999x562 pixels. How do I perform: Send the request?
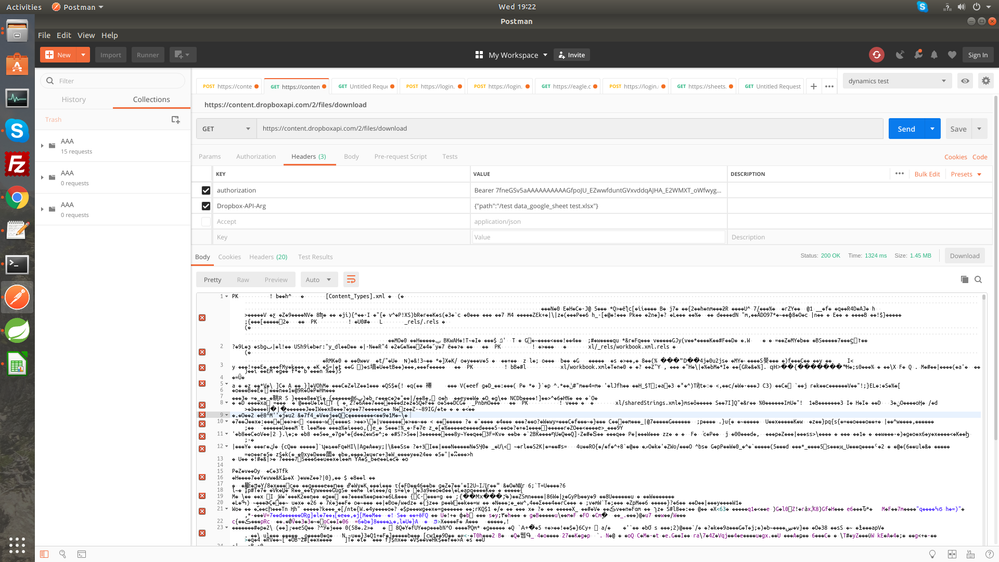pos(906,129)
